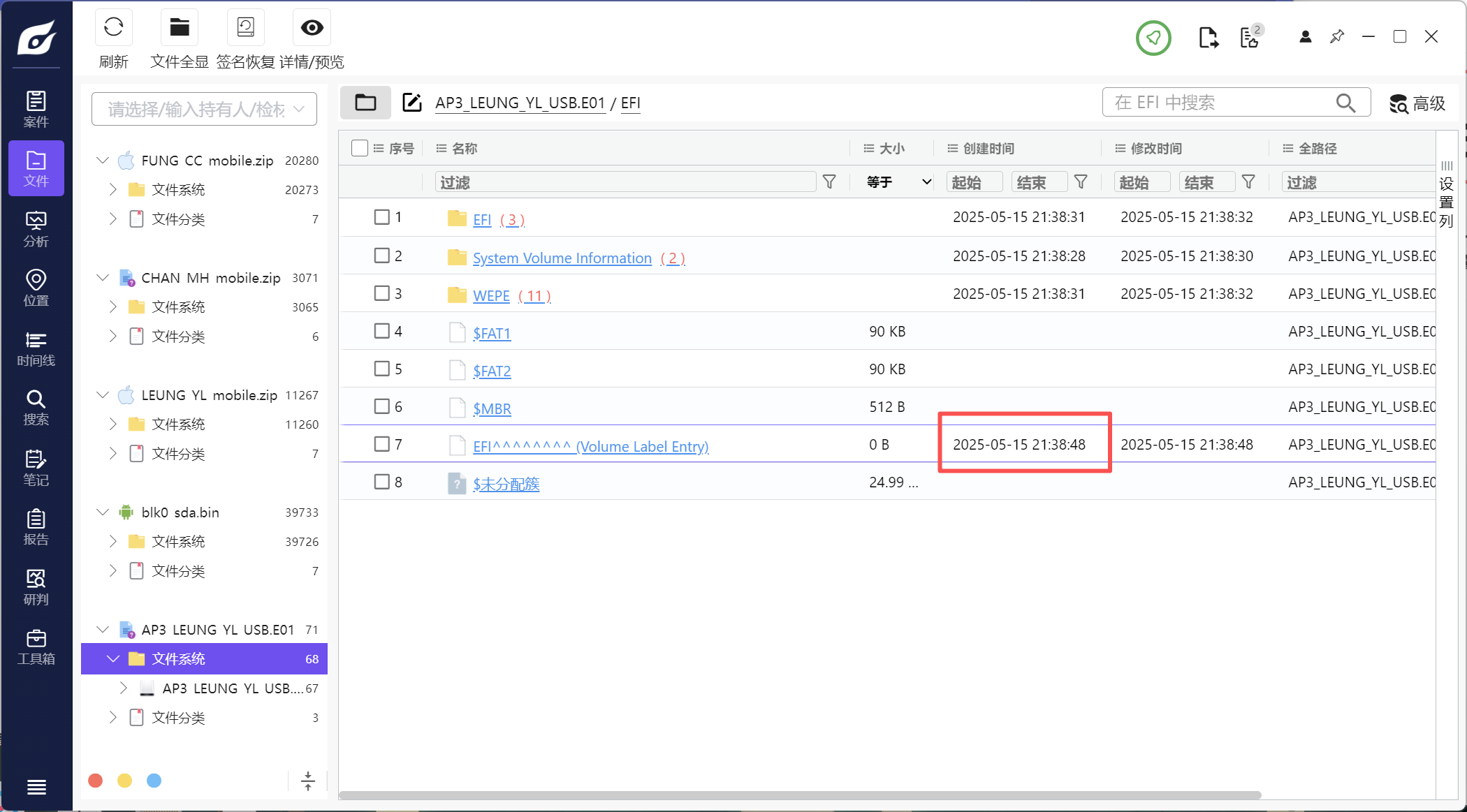1467x812 pixels.
Task: Open 时间线 timeline in sidebar
Action: (x=36, y=349)
